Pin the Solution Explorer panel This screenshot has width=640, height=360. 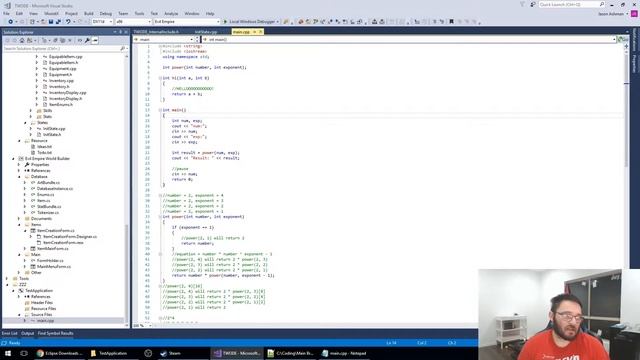[120, 32]
